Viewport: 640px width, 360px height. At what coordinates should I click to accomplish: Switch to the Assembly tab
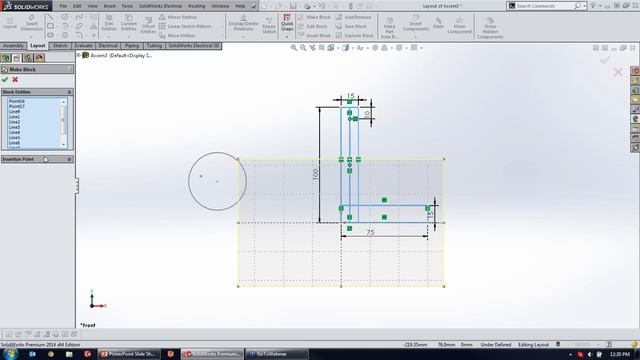coord(13,46)
